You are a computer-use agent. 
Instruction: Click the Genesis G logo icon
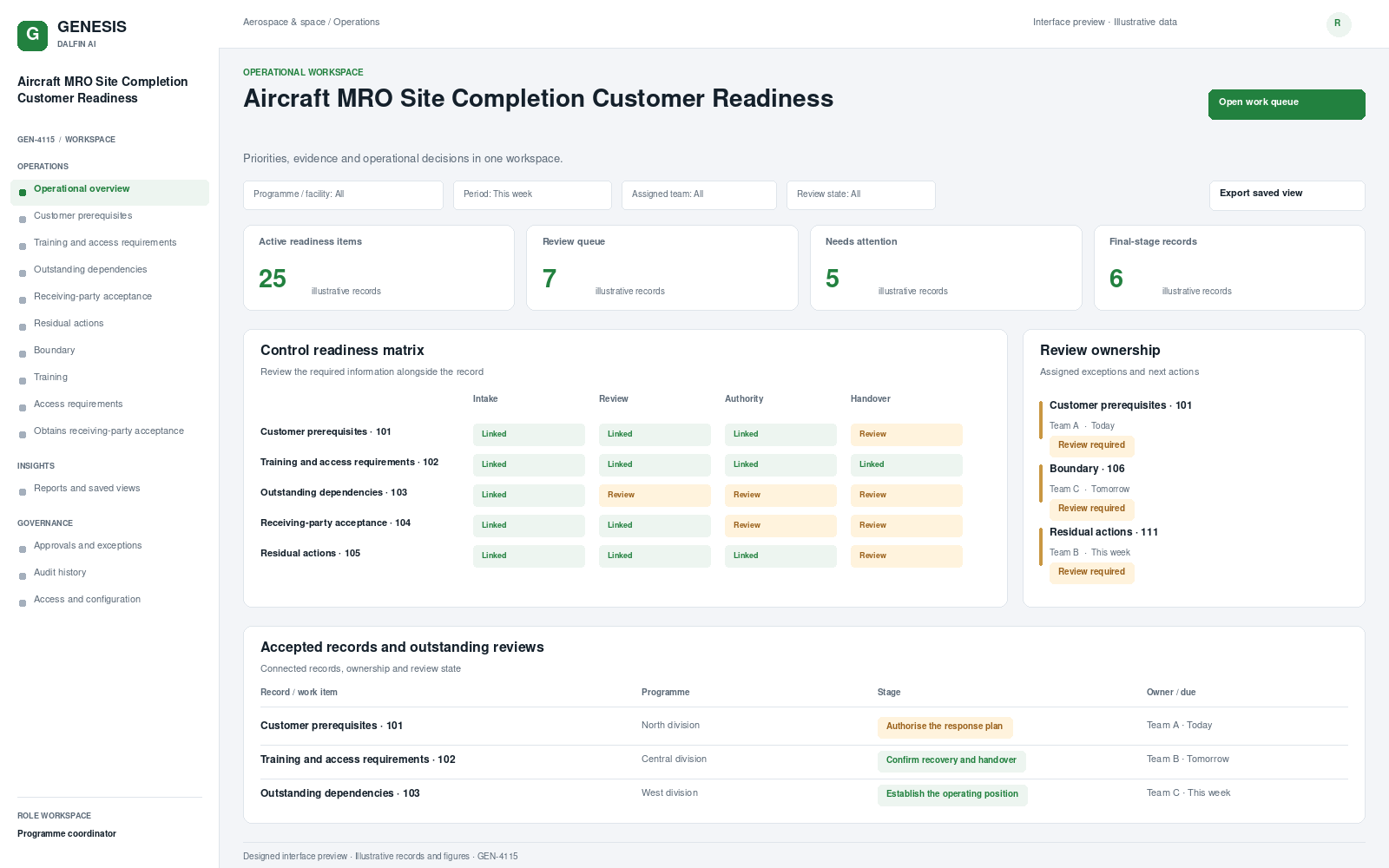[x=32, y=36]
